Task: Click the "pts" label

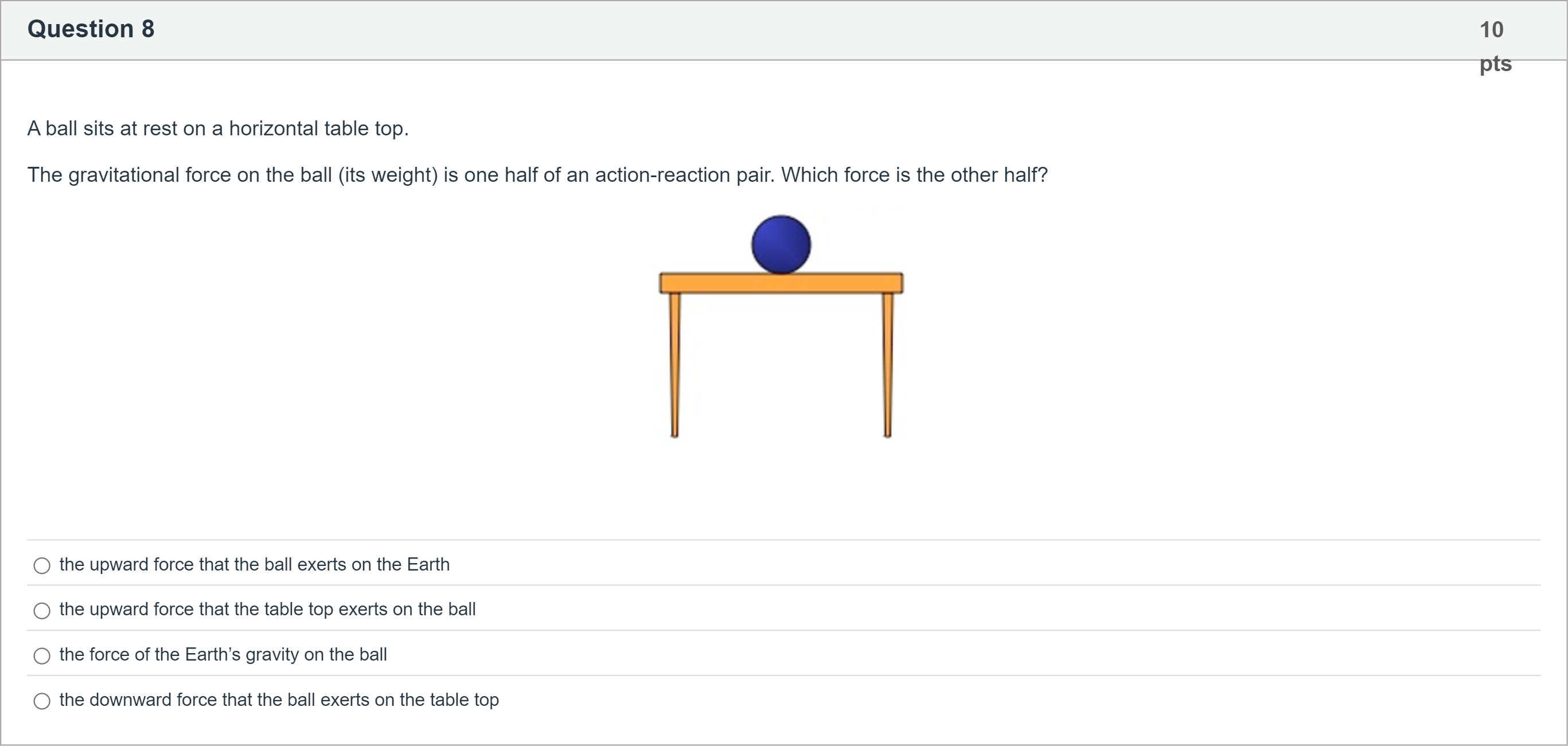Action: click(1496, 63)
